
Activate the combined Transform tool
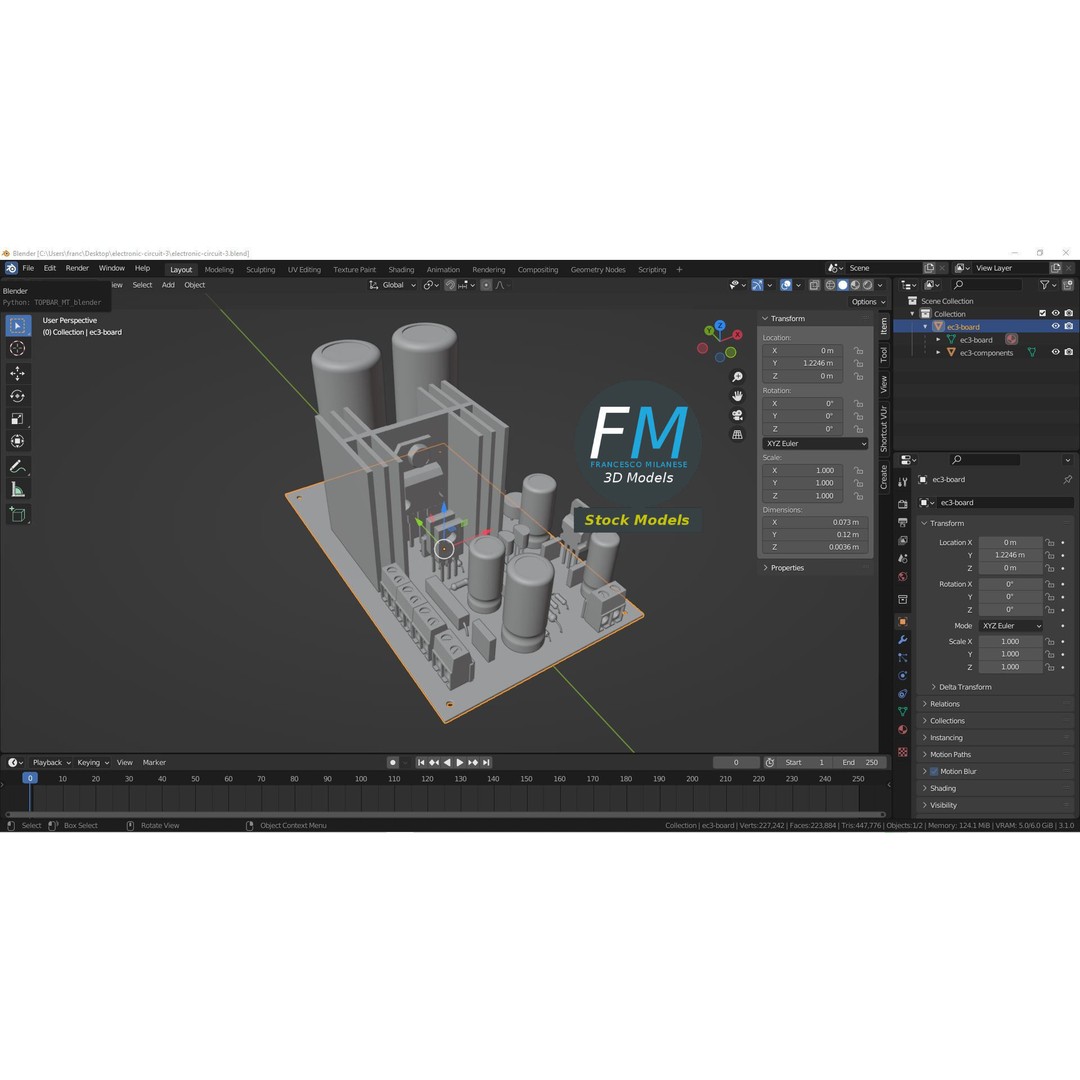17,442
